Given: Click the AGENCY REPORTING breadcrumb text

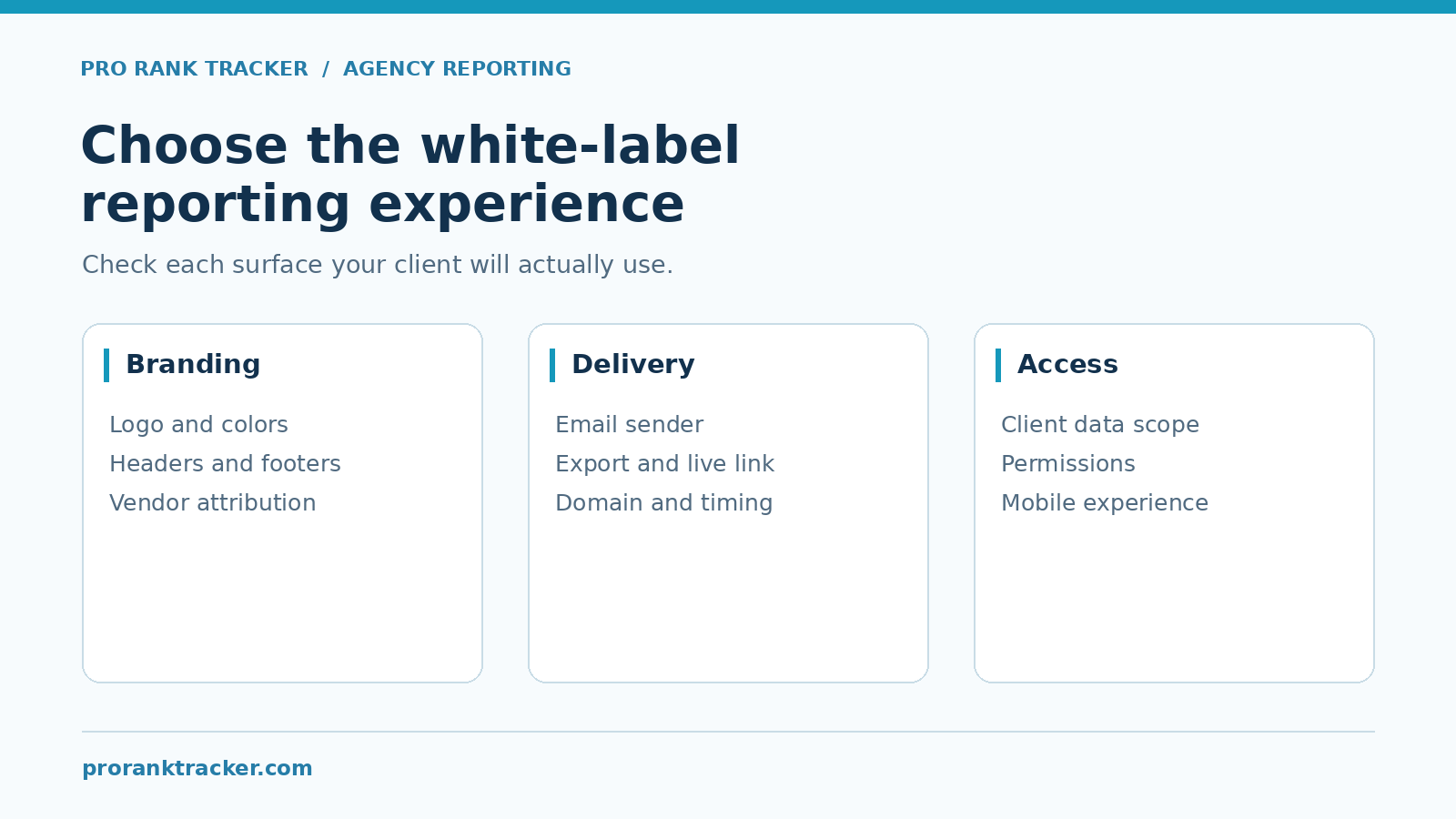Looking at the screenshot, I should coord(457,69).
